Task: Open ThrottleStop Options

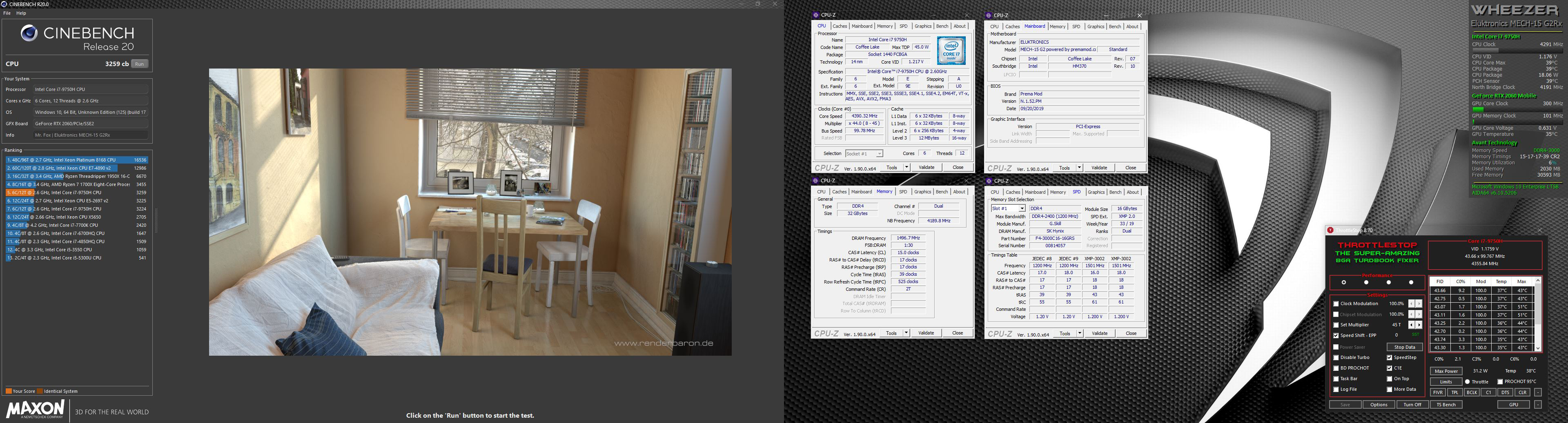Action: [1379, 405]
